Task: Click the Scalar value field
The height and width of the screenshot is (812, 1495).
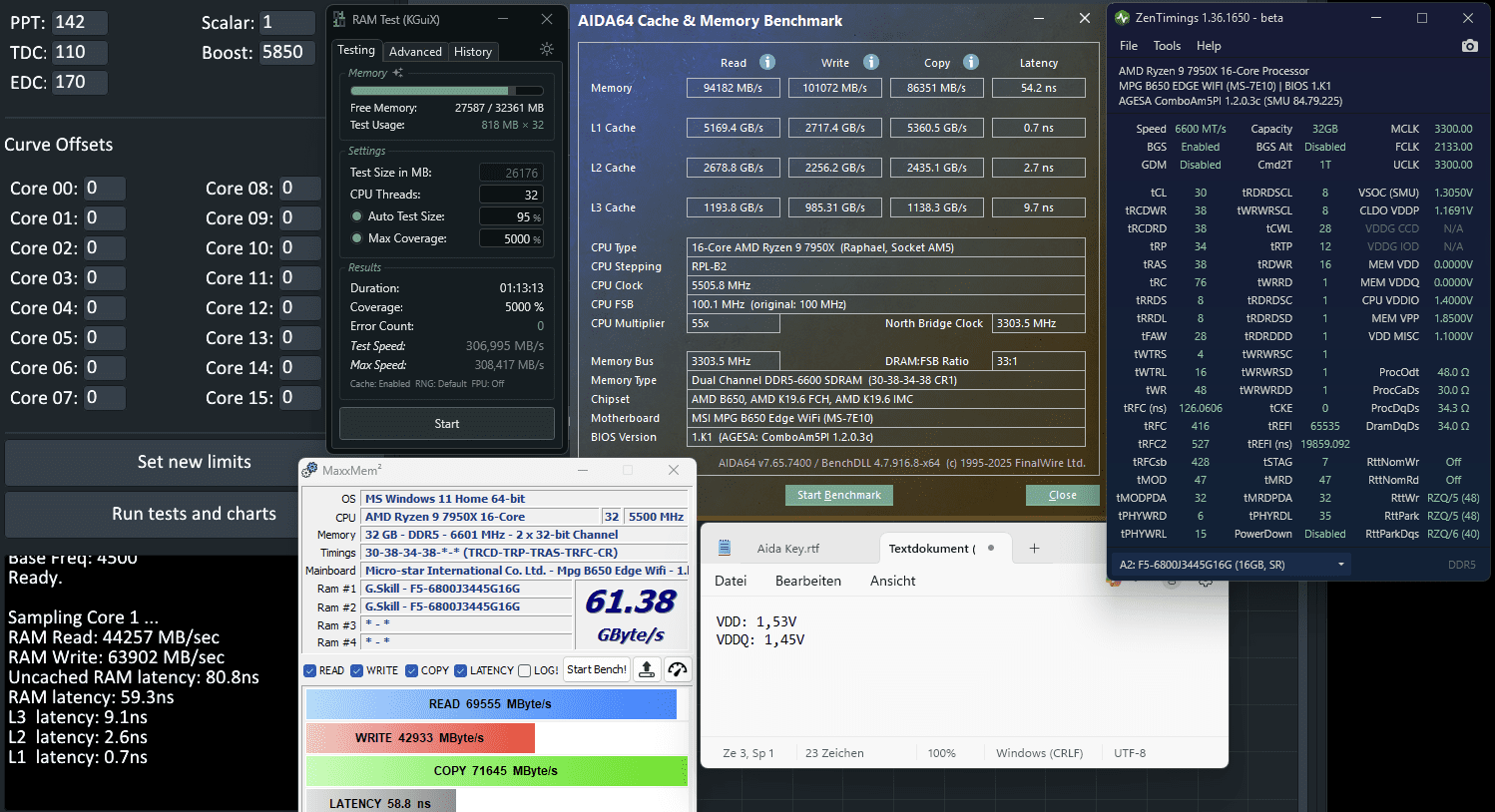Action: pos(287,22)
